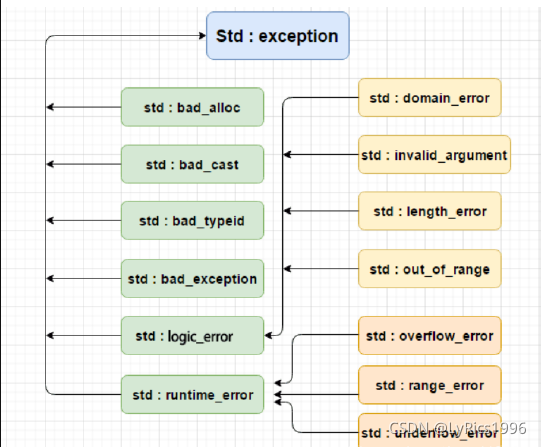The height and width of the screenshot is (447, 542).
Task: Select the "std : bad_cast" node
Action: pos(193,164)
